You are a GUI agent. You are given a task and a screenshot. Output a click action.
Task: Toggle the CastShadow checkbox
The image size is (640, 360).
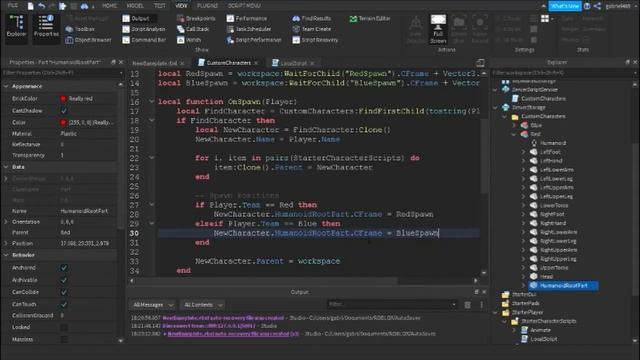click(64, 111)
